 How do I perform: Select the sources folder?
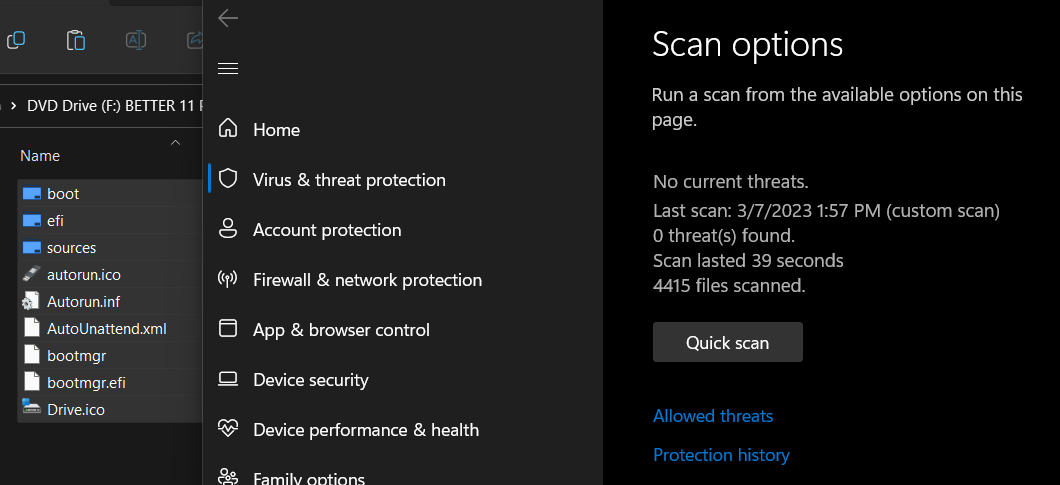click(71, 248)
